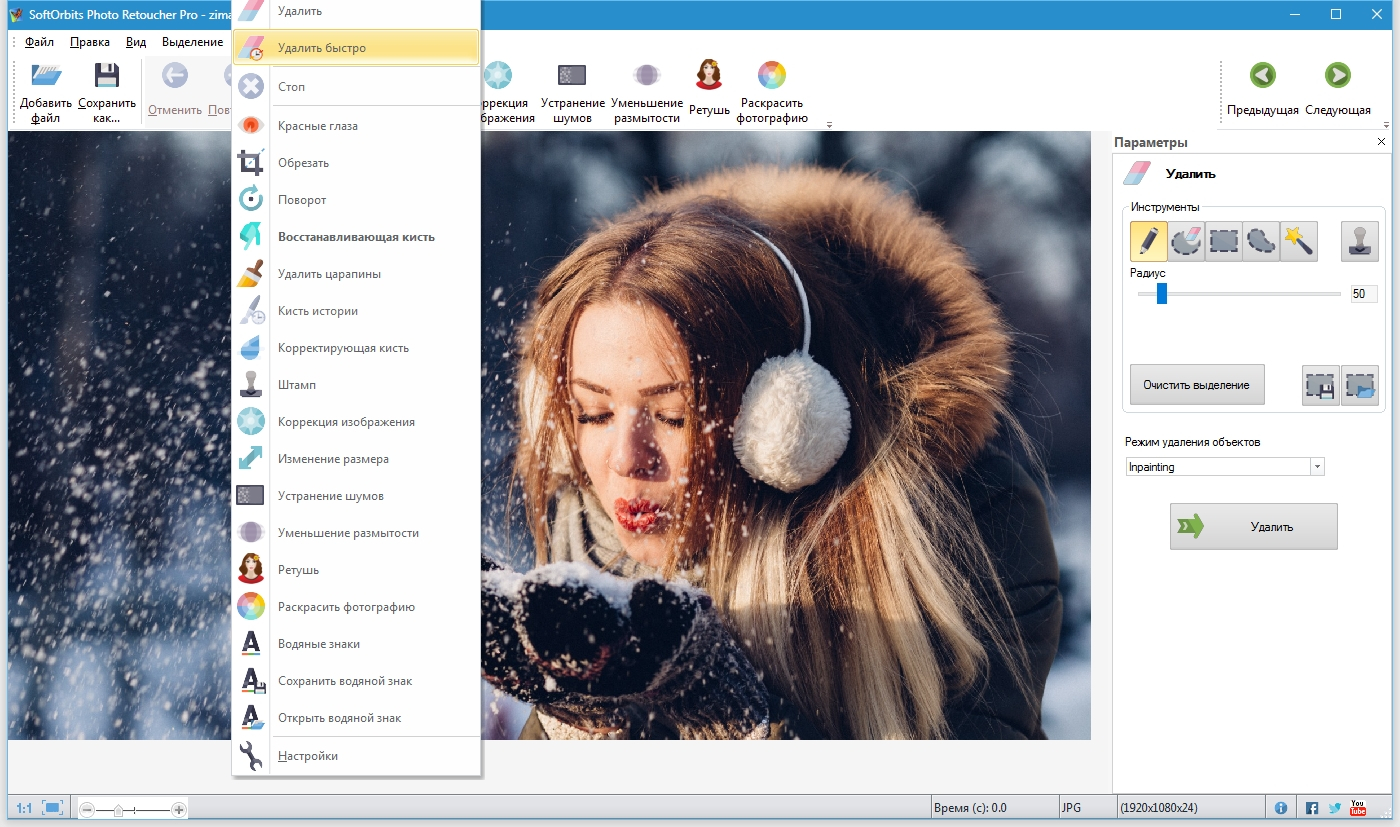Pick the magic wand selection tool
Viewport: 1400px width, 827px height.
pos(1298,241)
